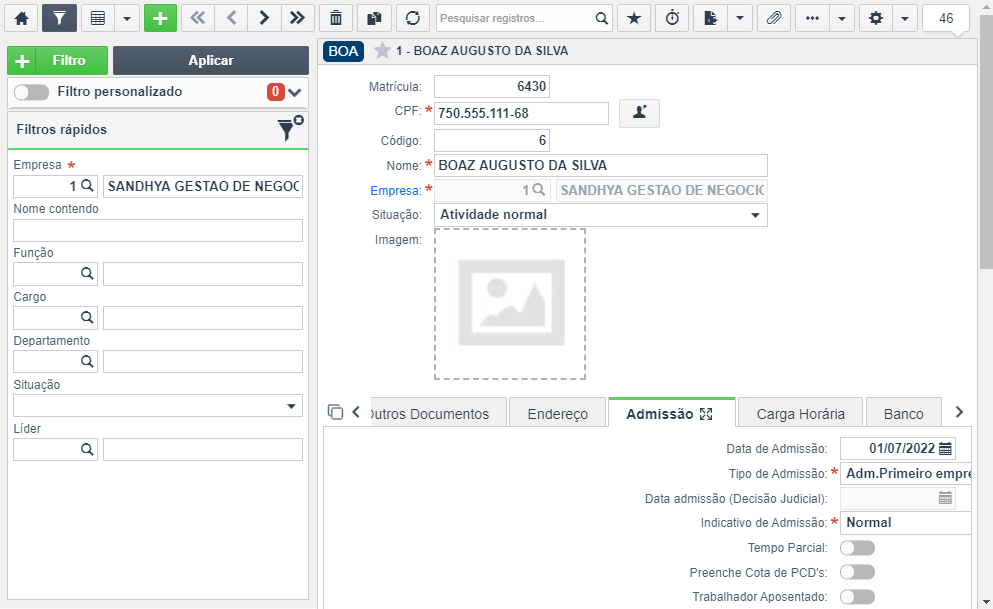Open Data de Admissão calendar picker
The image size is (993, 609).
click(945, 449)
